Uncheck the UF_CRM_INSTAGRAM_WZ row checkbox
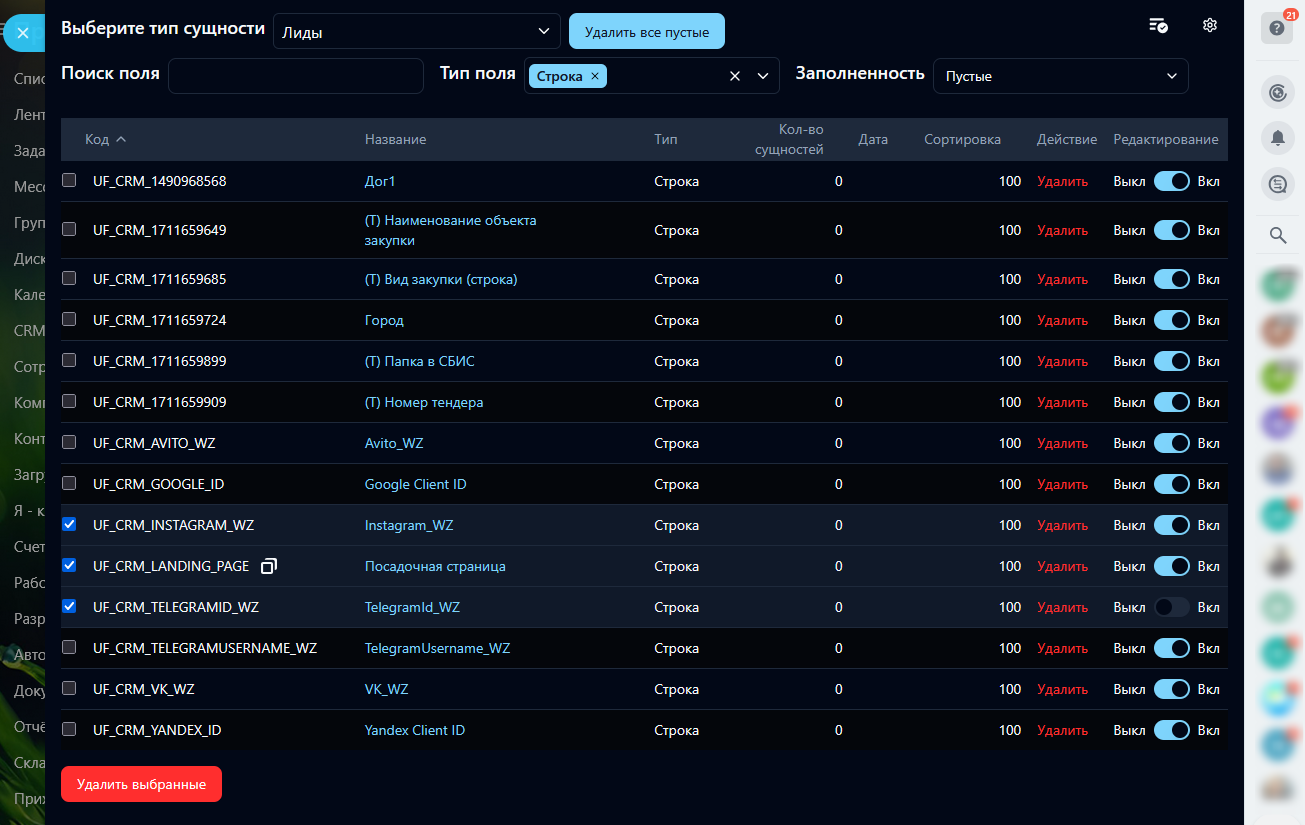 coord(69,525)
